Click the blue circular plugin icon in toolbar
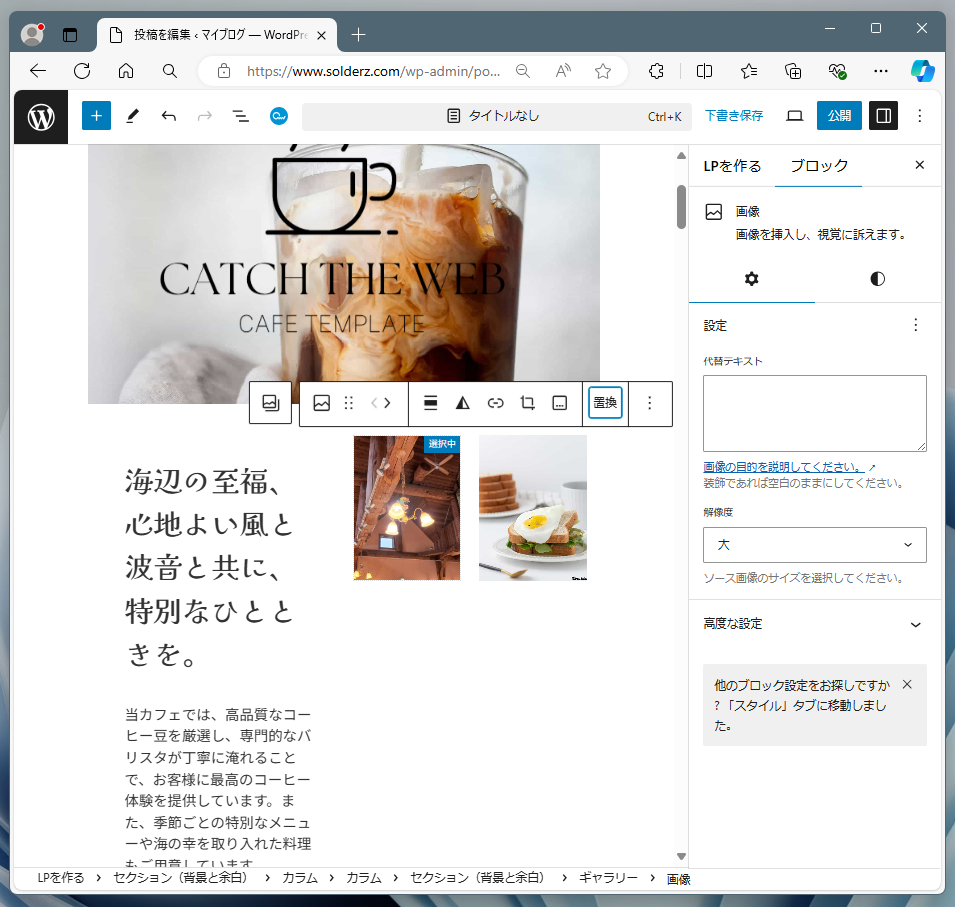This screenshot has width=955, height=907. pos(279,116)
